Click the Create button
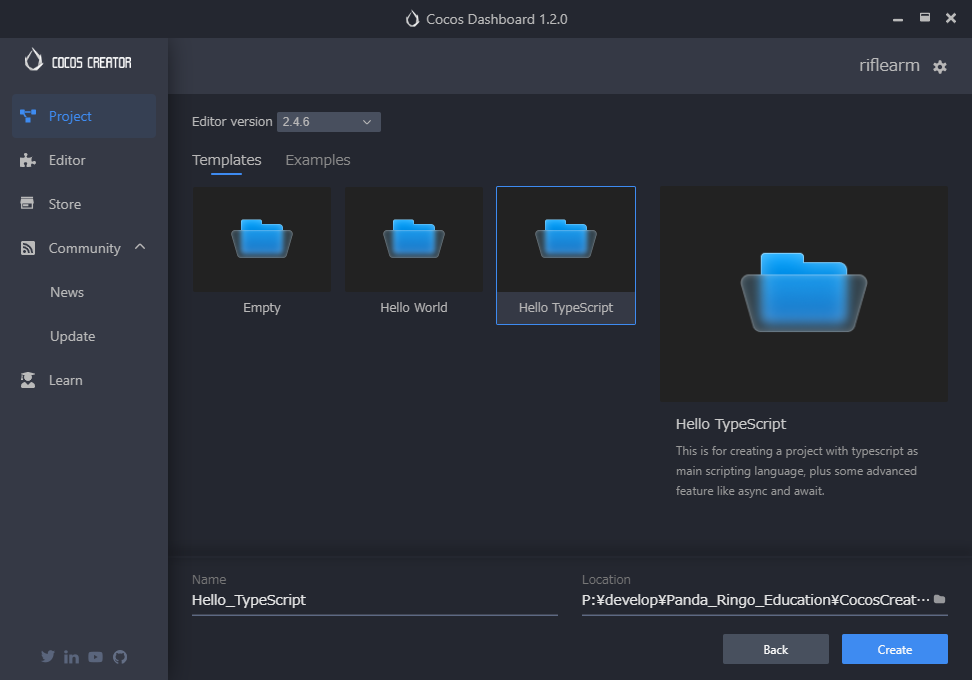 (x=895, y=649)
